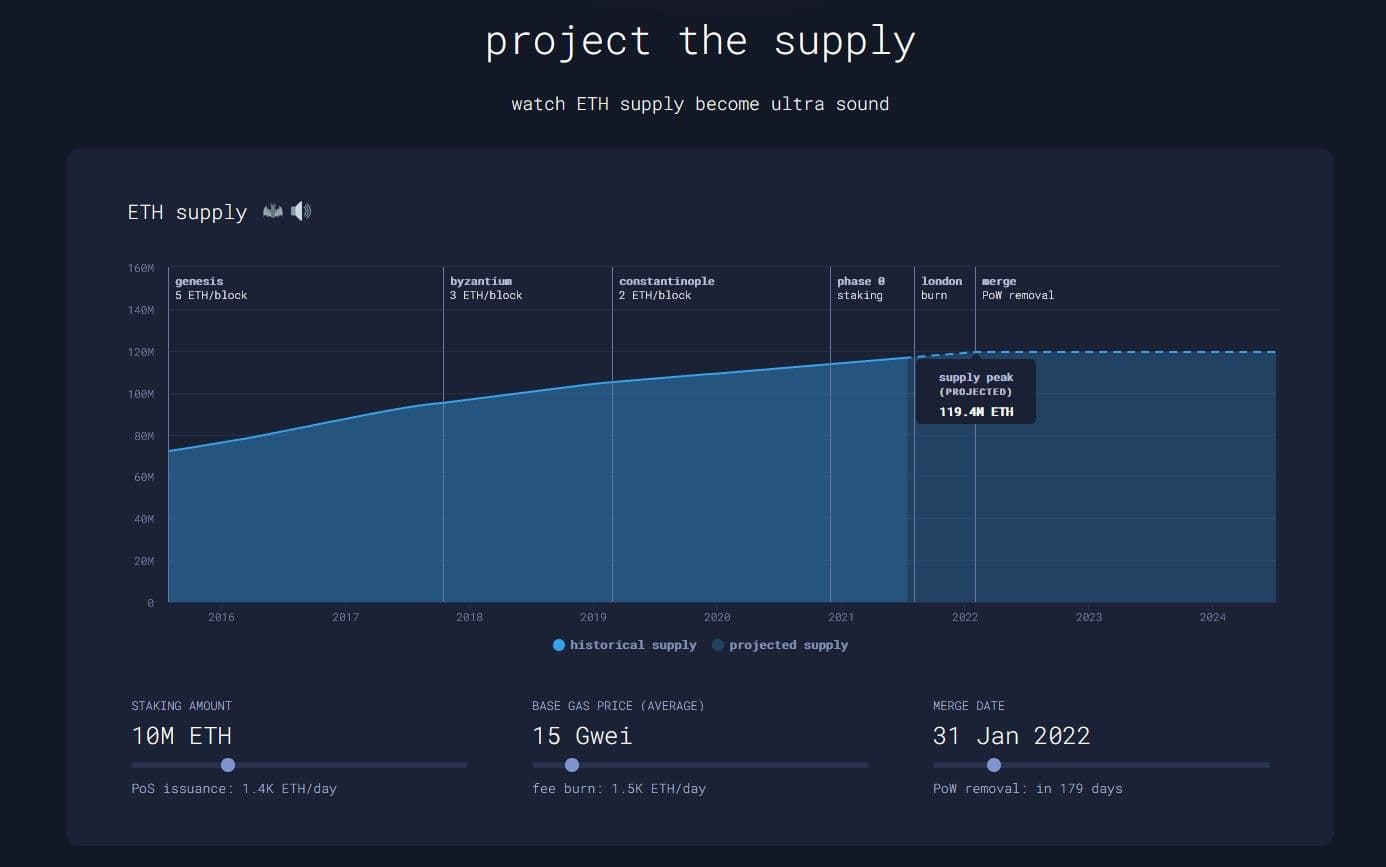Toggle the projected supply legend label
Image resolution: width=1386 pixels, height=867 pixels.
pyautogui.click(x=788, y=645)
